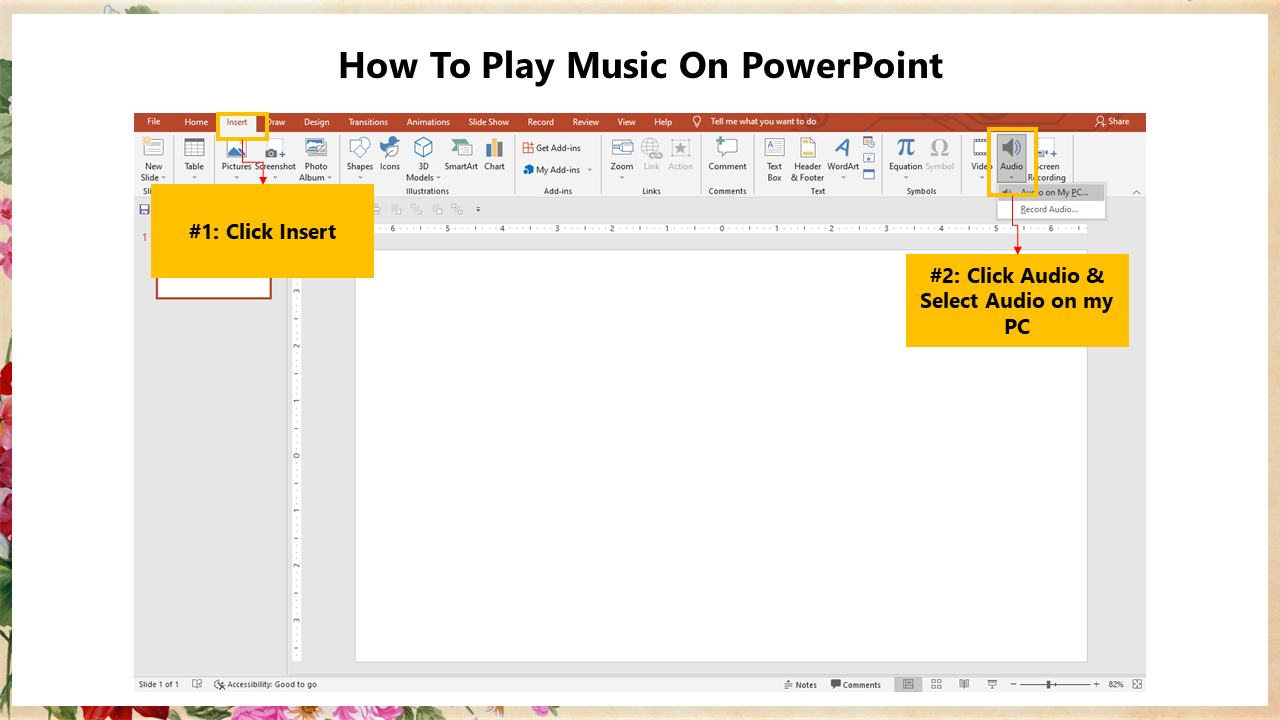Start Slide Show from status bar
Viewport: 1280px width, 720px height.
(x=992, y=684)
